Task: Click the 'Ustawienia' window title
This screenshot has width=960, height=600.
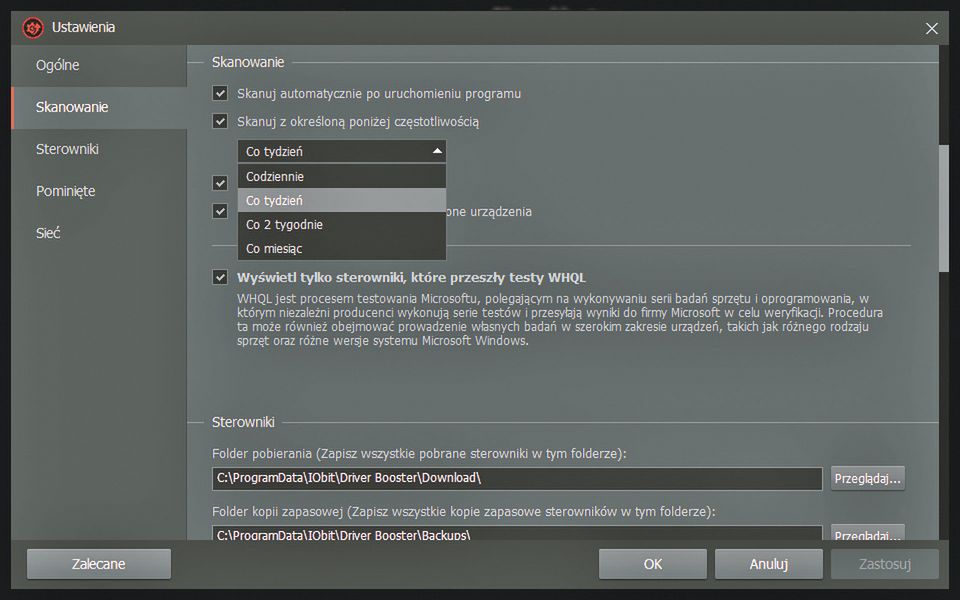Action: pyautogui.click(x=83, y=27)
